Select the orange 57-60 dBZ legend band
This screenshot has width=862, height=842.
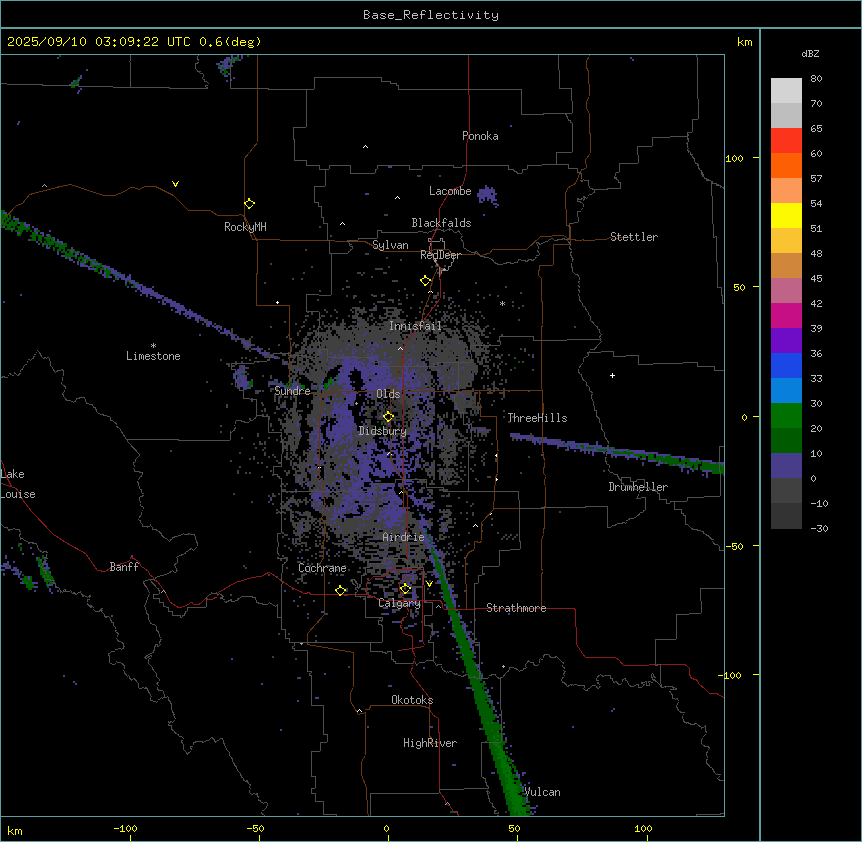coord(786,165)
